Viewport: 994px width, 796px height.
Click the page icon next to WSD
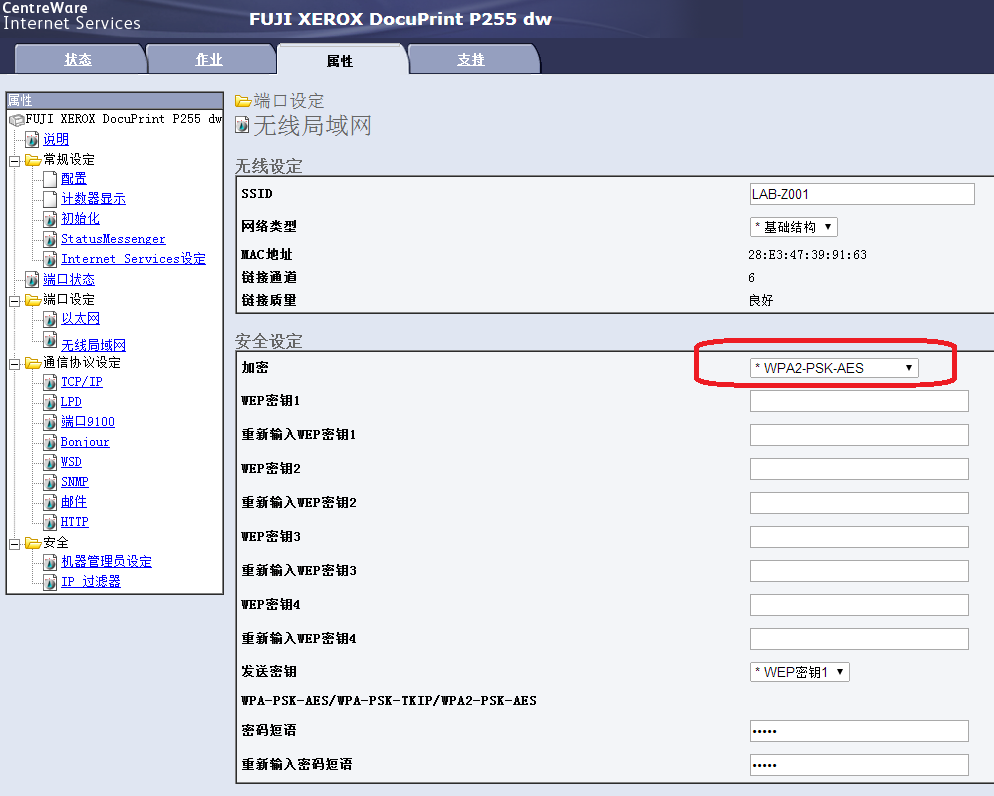(50, 463)
